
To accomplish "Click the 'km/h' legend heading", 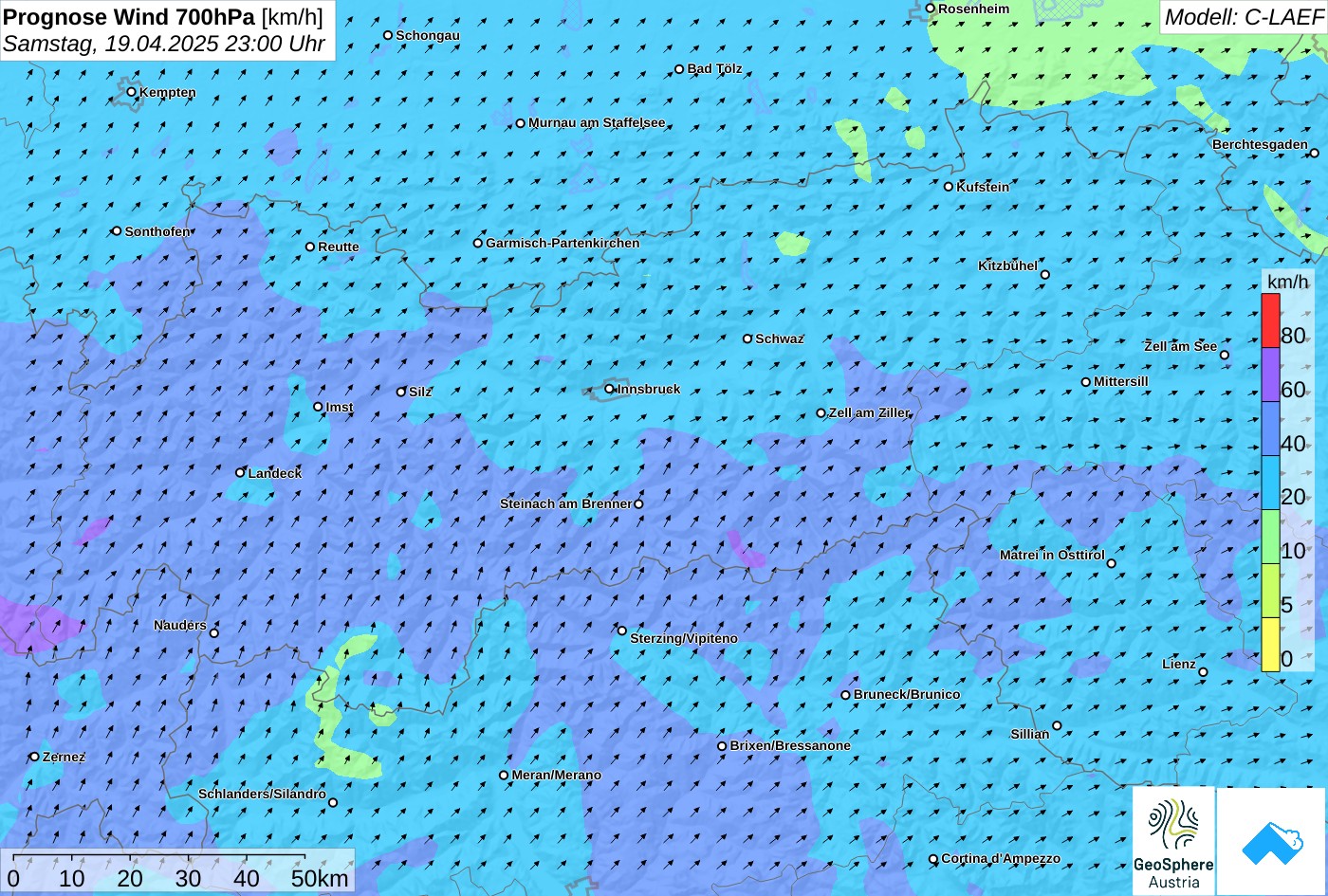I will click(1287, 282).
